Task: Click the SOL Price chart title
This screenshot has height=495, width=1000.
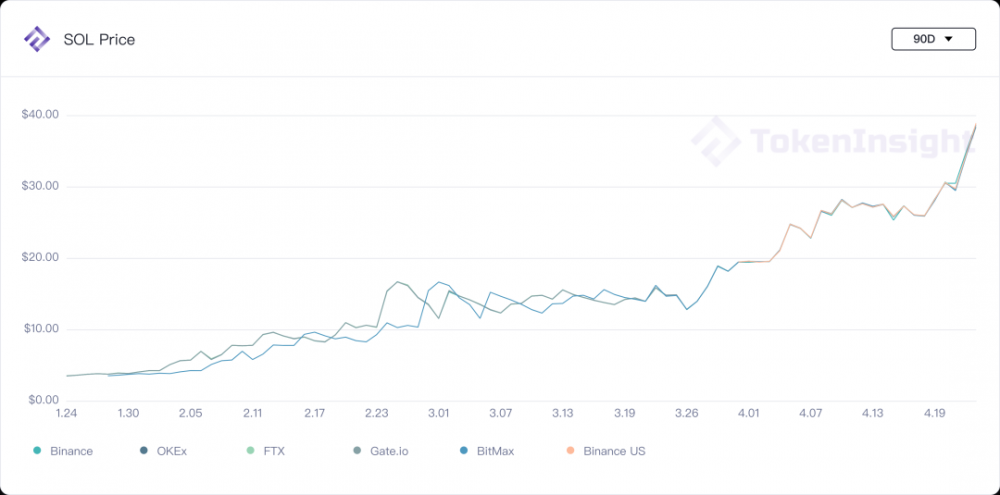Action: click(x=99, y=40)
